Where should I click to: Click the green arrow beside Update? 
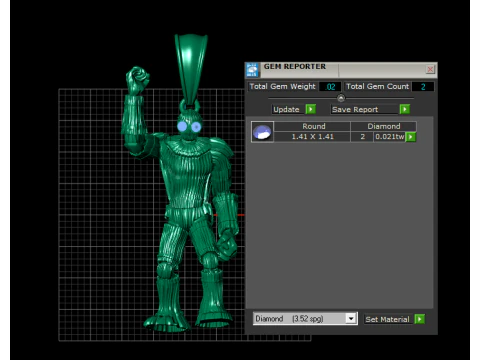pyautogui.click(x=311, y=109)
